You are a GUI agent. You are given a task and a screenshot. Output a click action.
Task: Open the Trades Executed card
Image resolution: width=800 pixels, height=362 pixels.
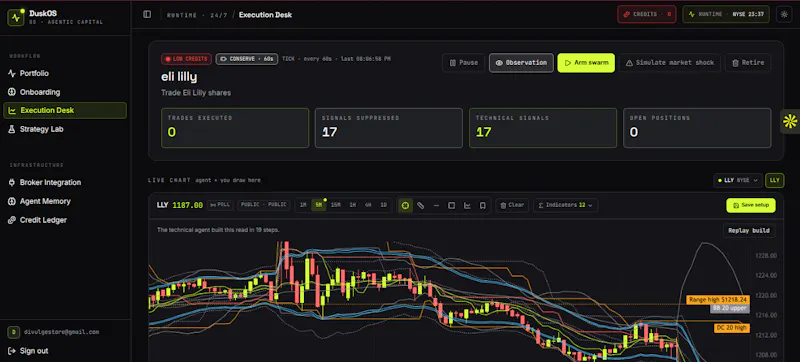click(235, 128)
